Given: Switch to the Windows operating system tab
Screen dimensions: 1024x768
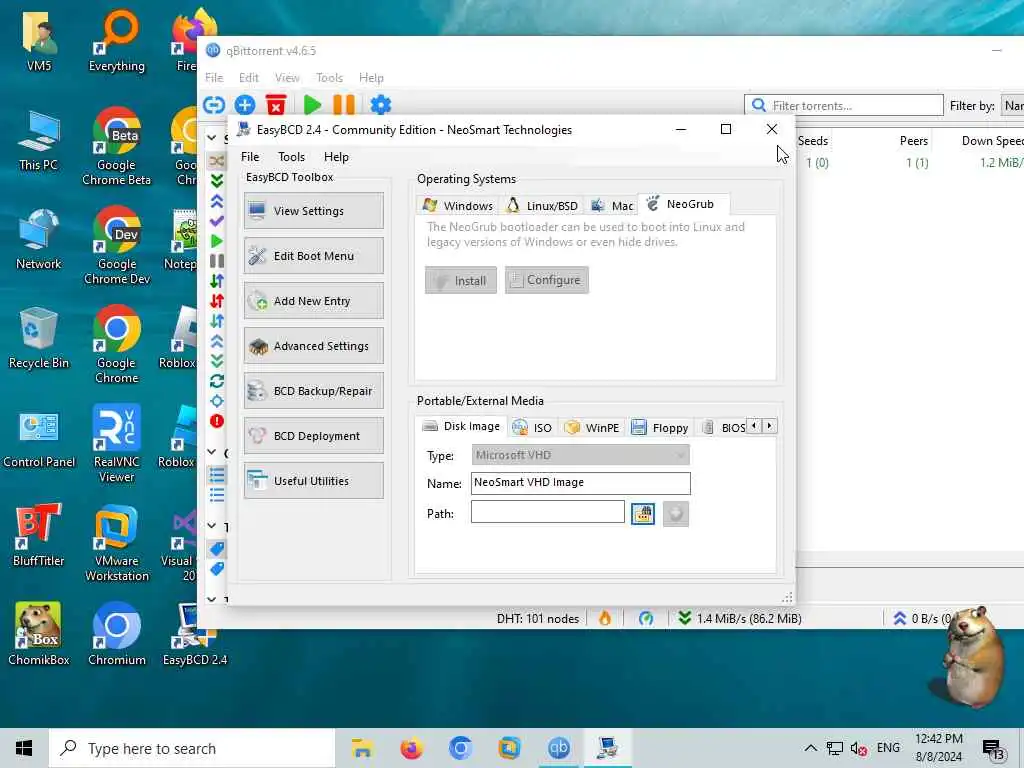Looking at the screenshot, I should tap(457, 206).
